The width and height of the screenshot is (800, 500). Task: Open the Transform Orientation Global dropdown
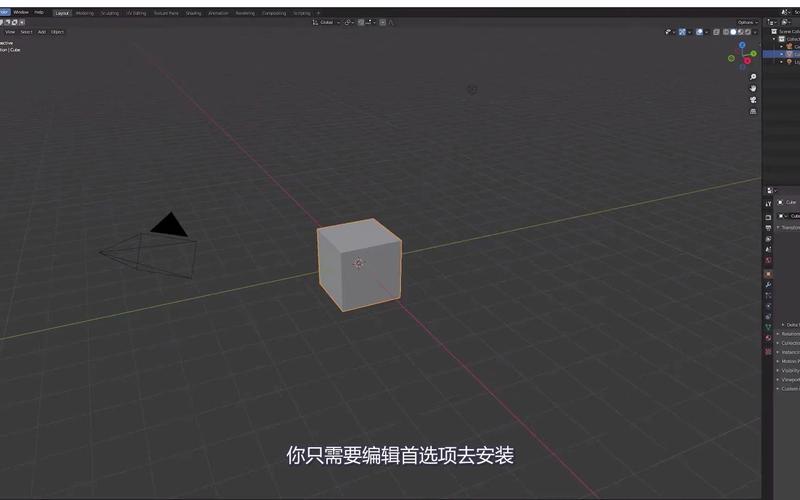[x=327, y=22]
